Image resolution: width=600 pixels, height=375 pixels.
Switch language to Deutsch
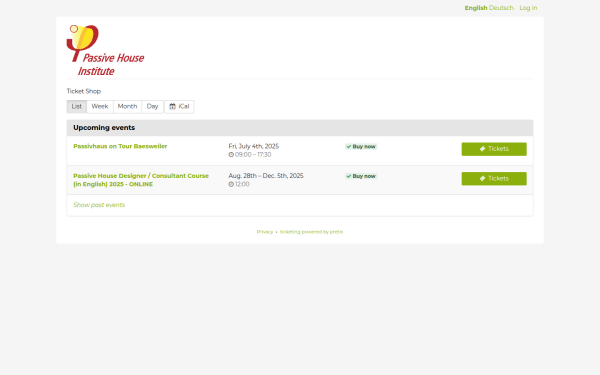pyautogui.click(x=501, y=8)
